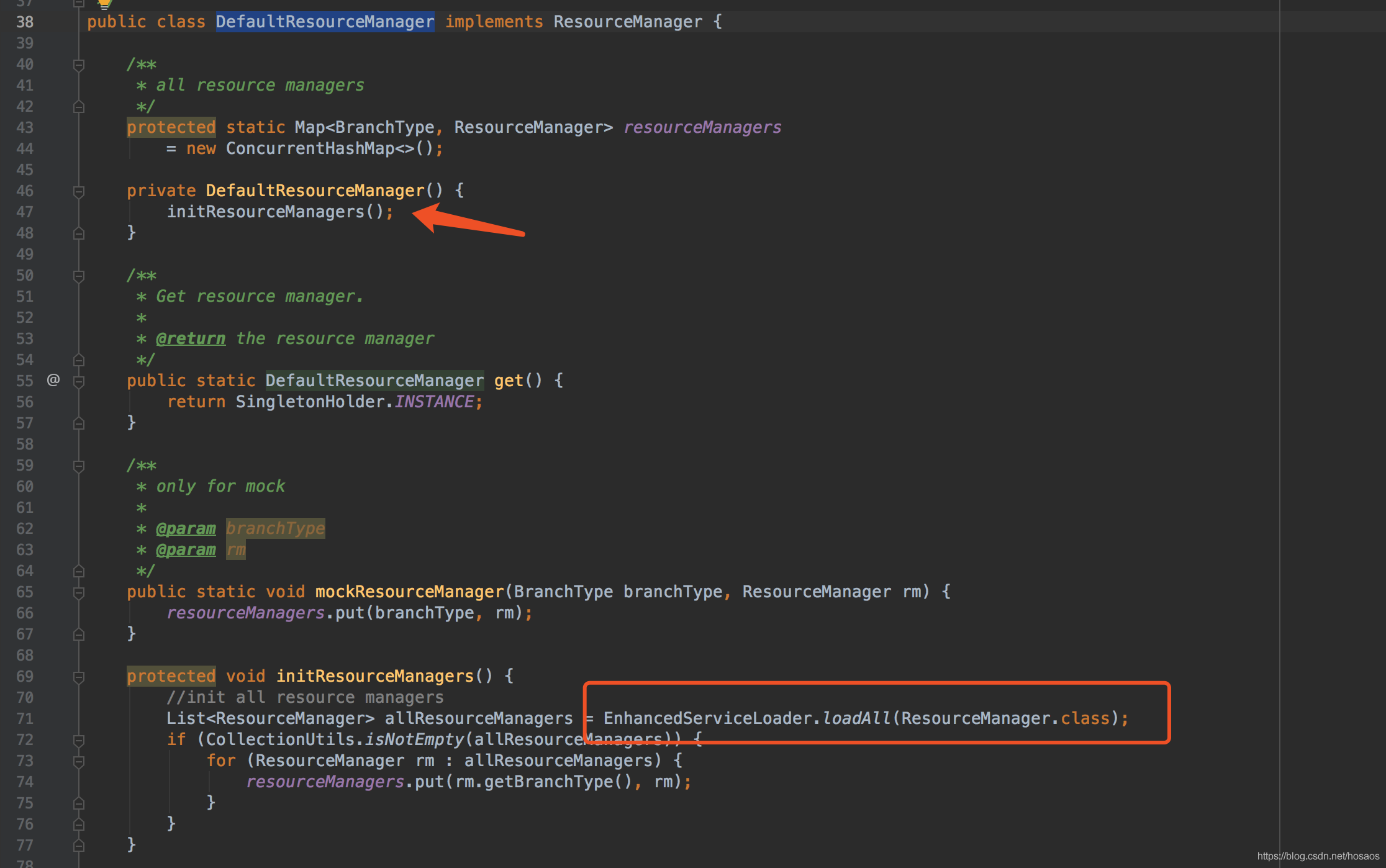
Task: Collapse the if block at line 72
Action: click(x=79, y=740)
